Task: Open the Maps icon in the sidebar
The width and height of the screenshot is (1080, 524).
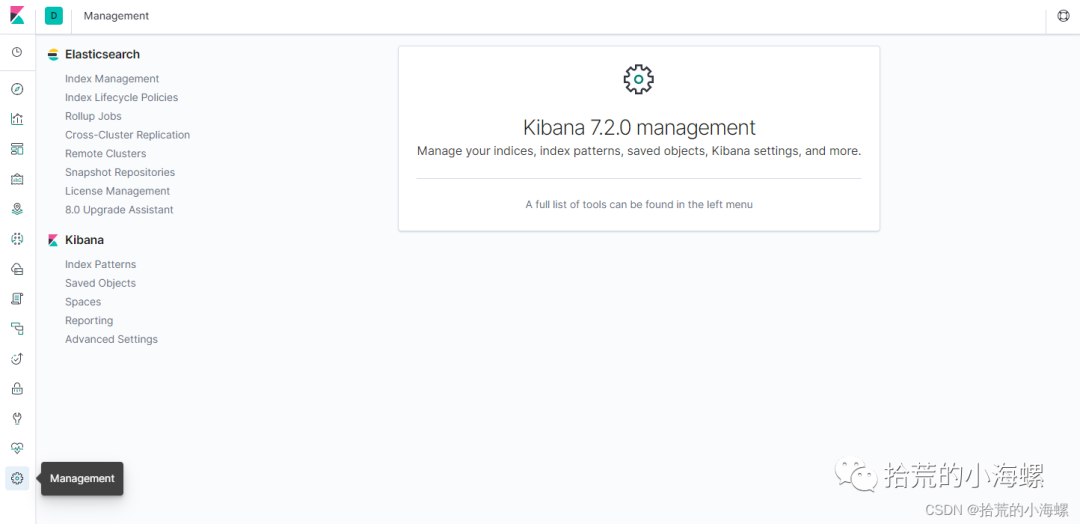Action: pyautogui.click(x=17, y=209)
